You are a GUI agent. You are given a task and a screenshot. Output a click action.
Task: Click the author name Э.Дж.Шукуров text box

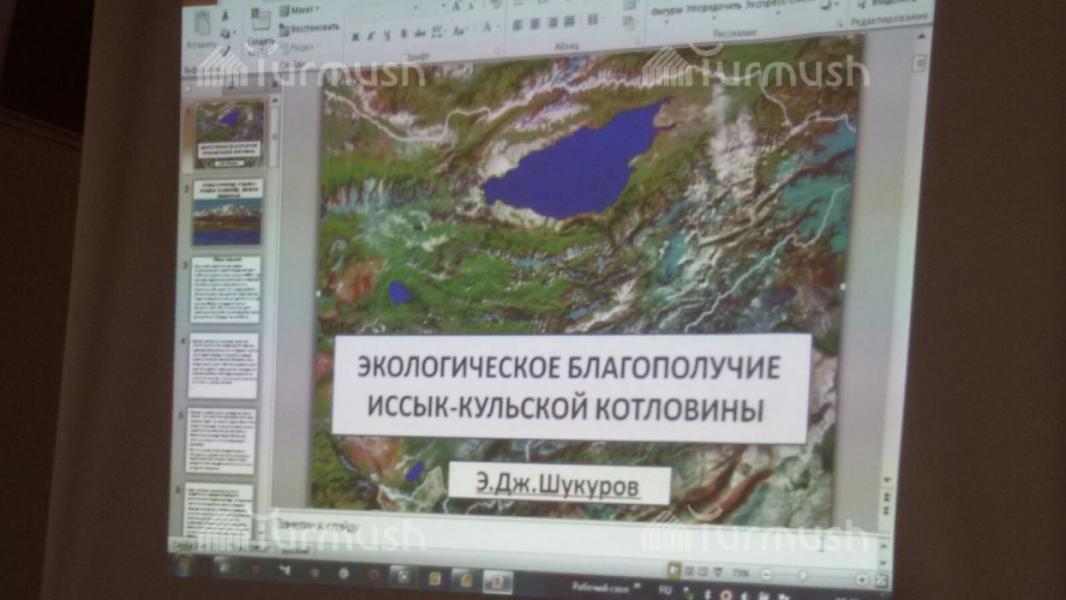point(558,486)
